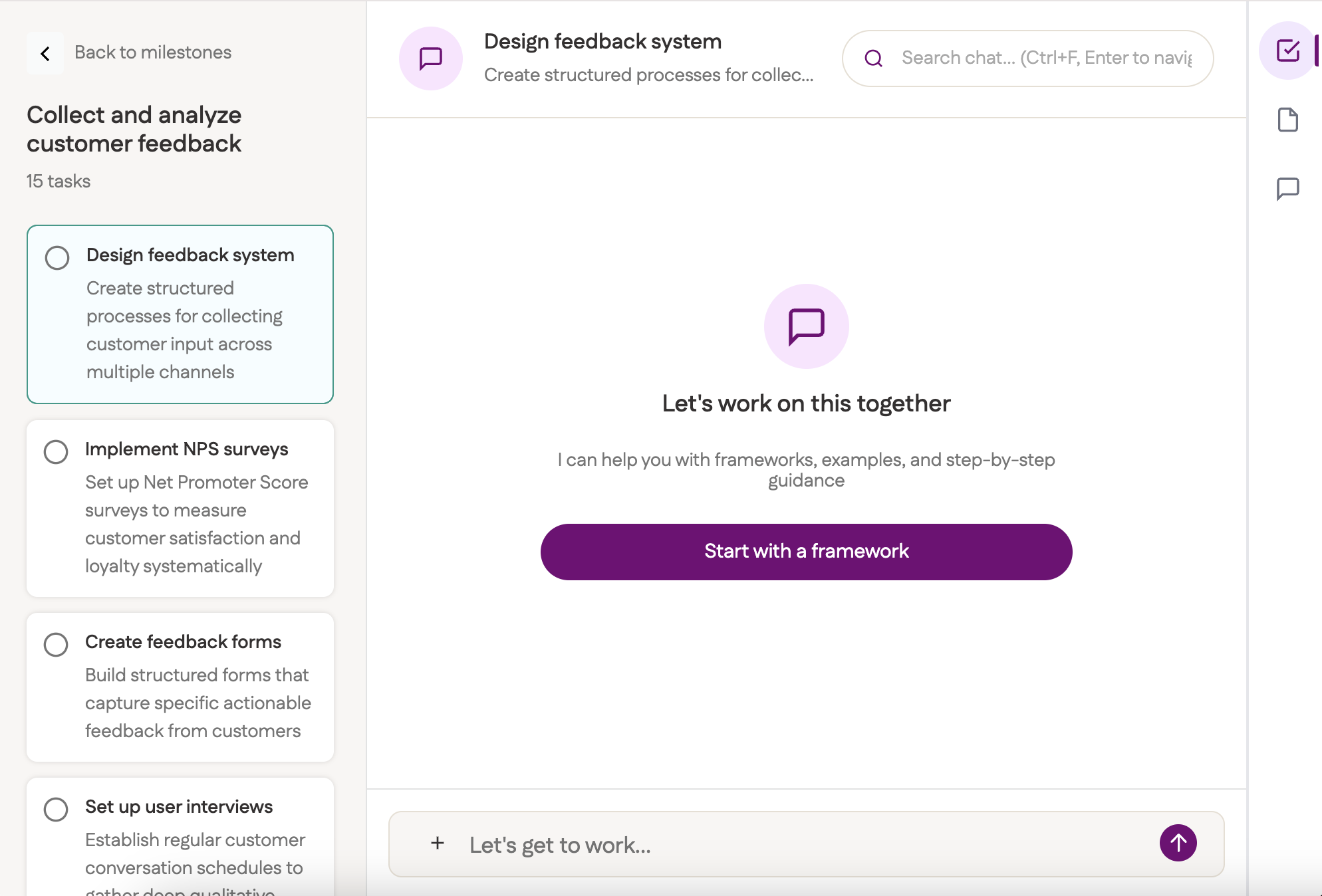The image size is (1322, 896).
Task: Open the Chat panel icon in right sidebar
Action: pos(1289,188)
